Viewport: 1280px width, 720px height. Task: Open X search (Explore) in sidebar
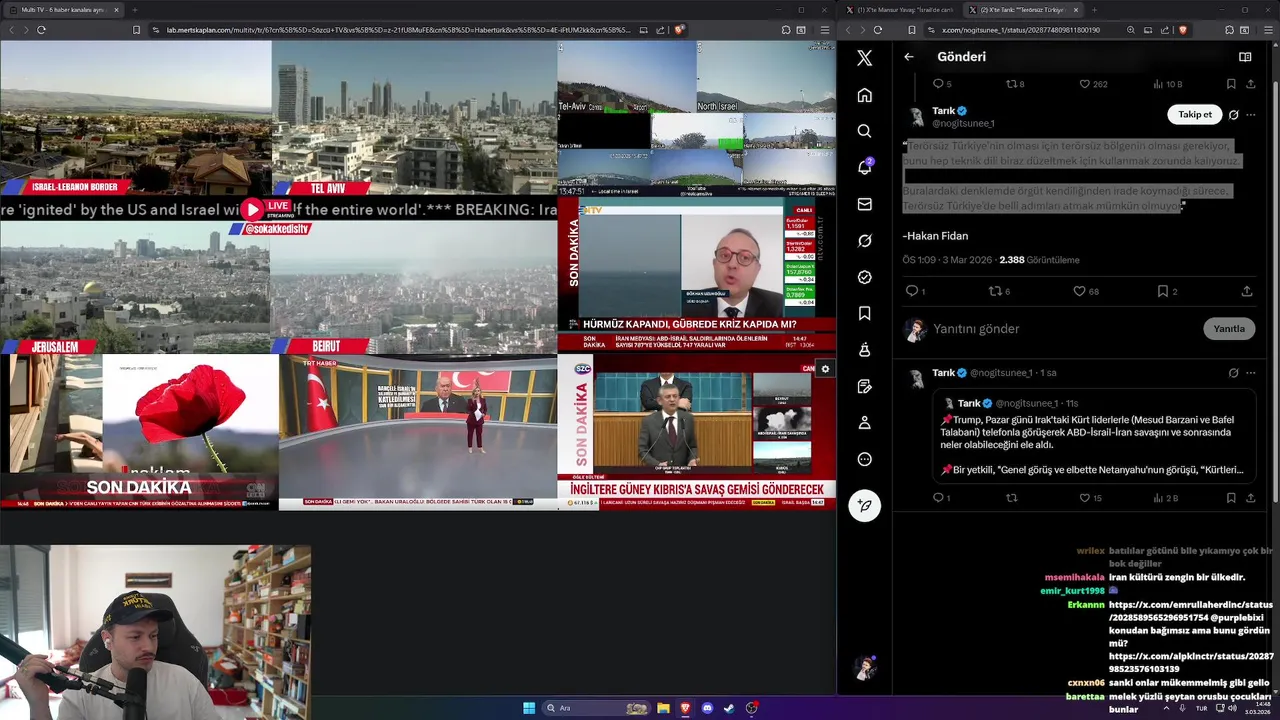click(x=865, y=131)
